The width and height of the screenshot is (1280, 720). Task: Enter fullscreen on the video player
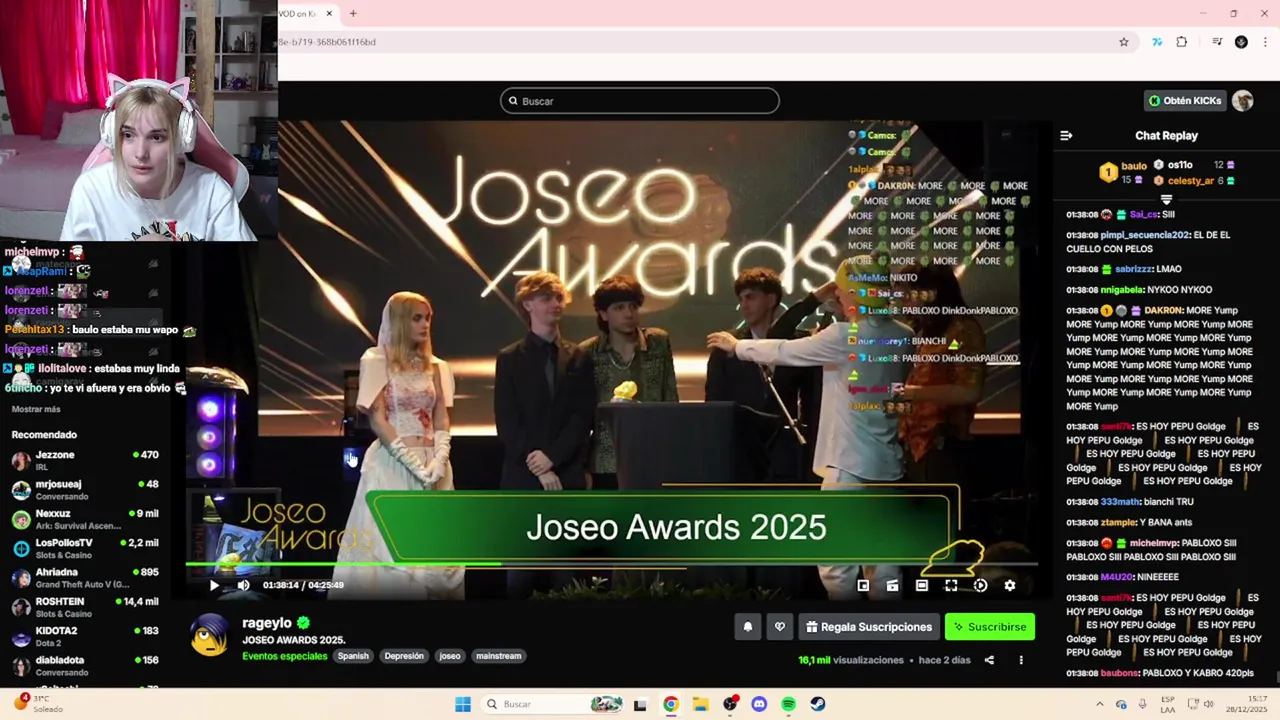click(951, 586)
